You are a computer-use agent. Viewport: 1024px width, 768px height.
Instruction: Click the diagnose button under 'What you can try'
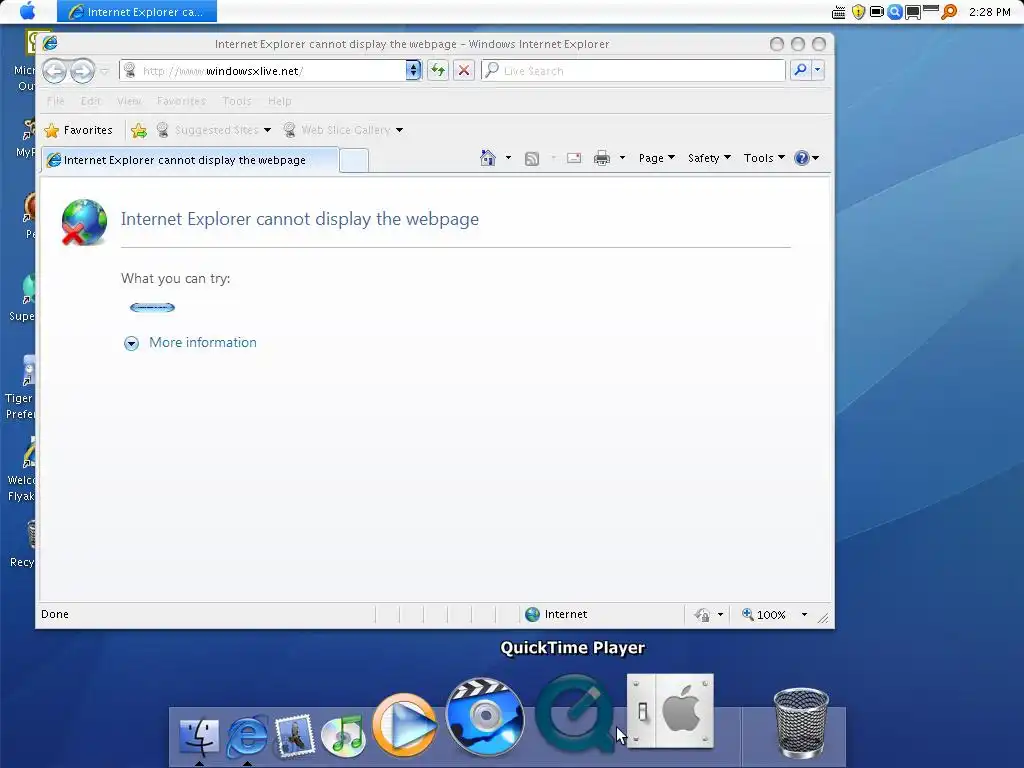tap(152, 308)
